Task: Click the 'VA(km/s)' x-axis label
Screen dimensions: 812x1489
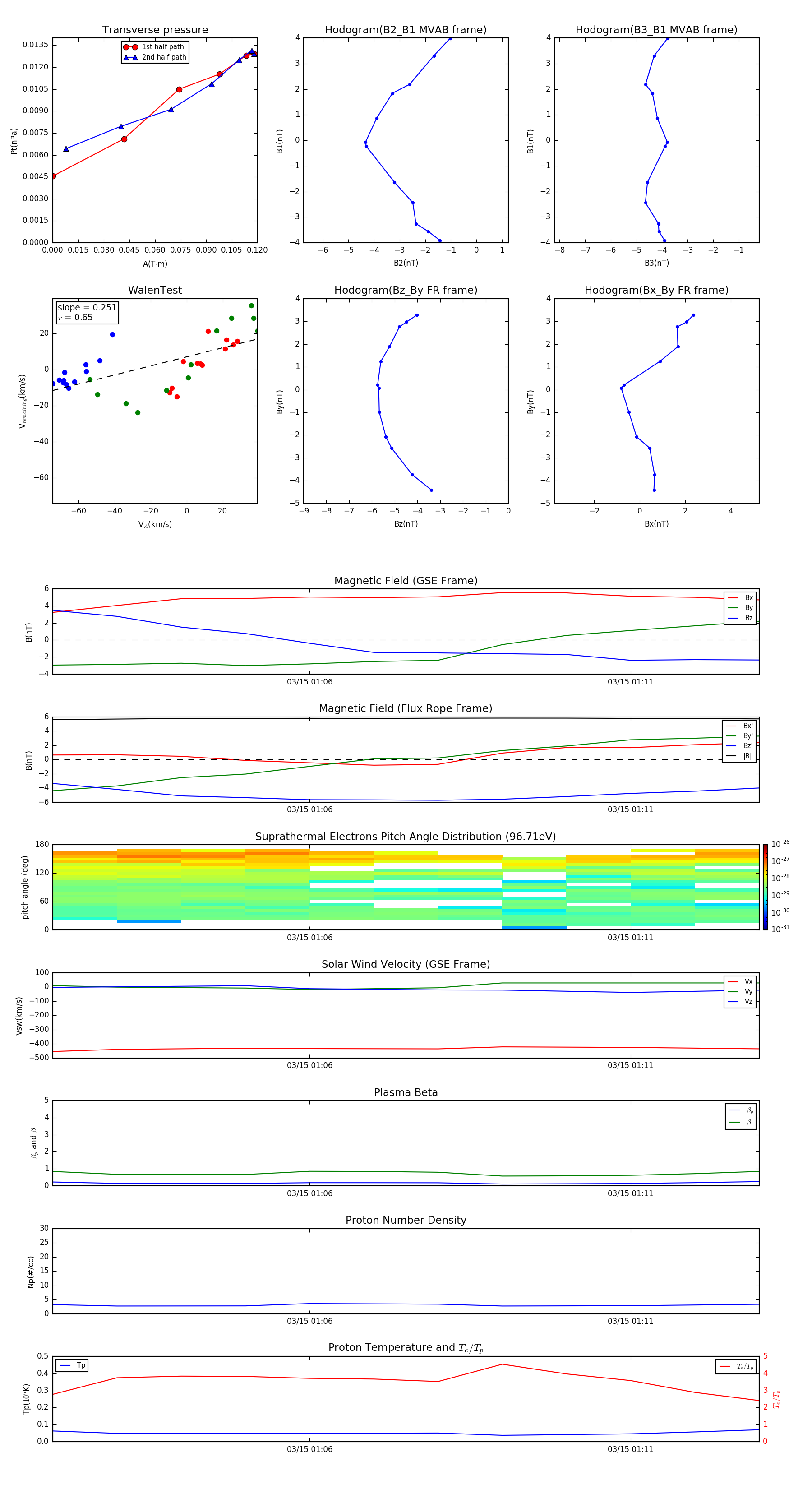Action: pyautogui.click(x=155, y=524)
